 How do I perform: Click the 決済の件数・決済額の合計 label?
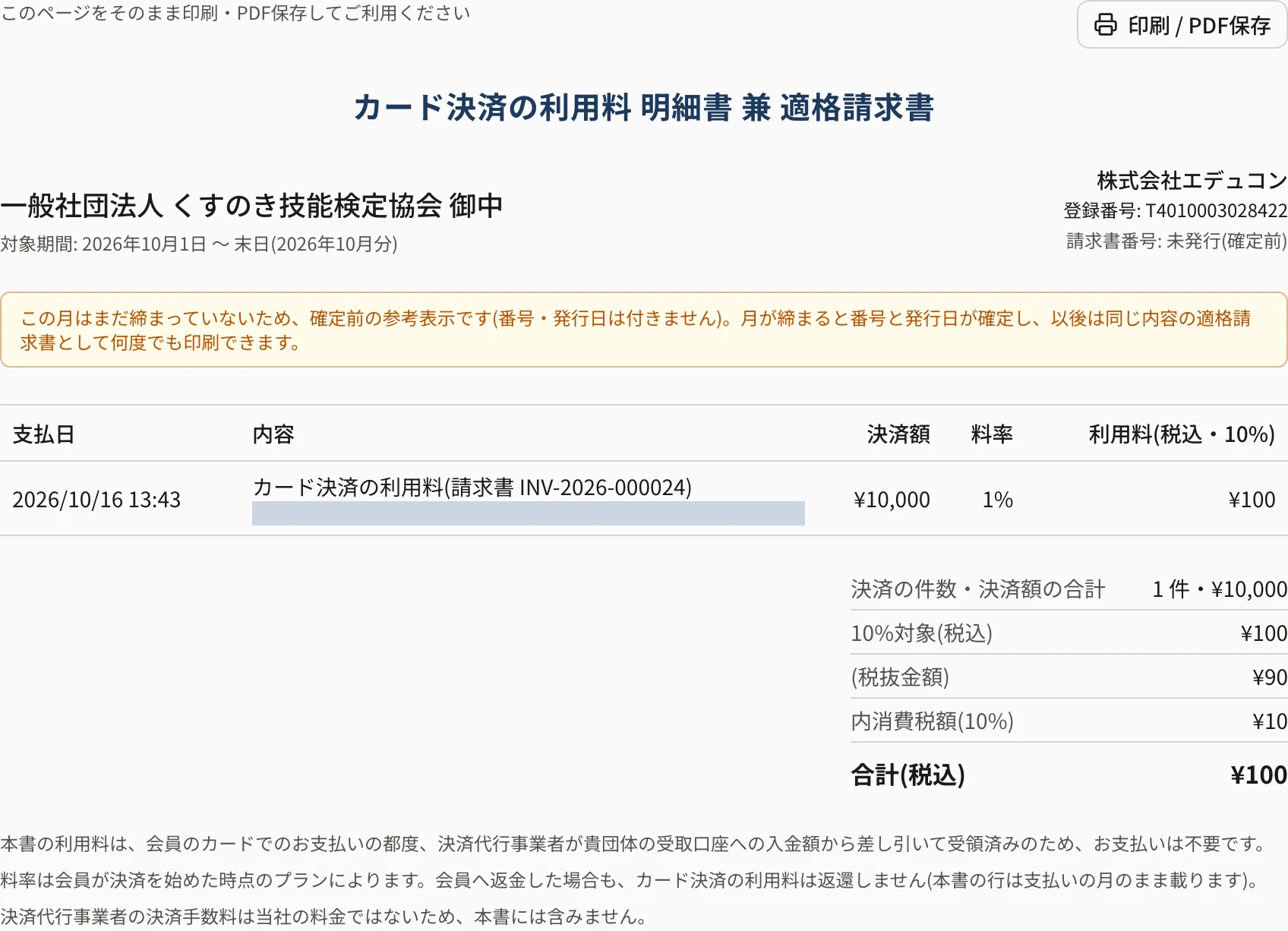[978, 589]
